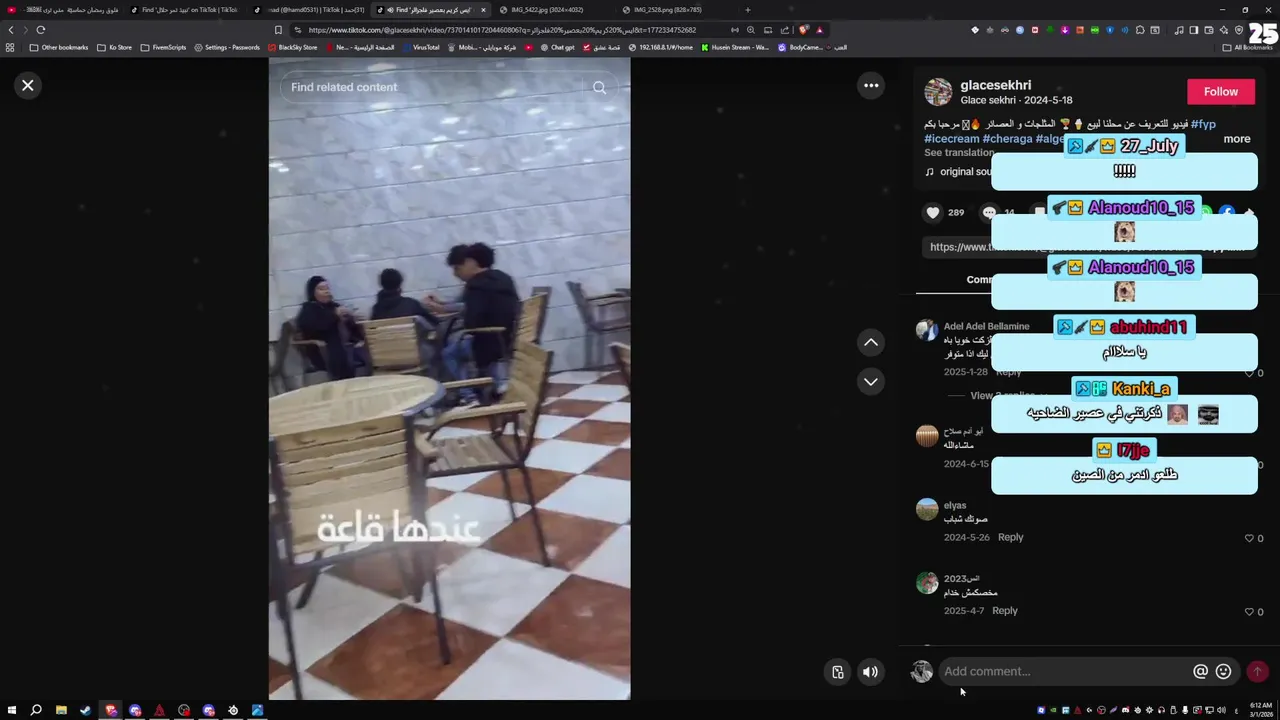The width and height of the screenshot is (1280, 720).
Task: Expand the caption with more
Action: pyautogui.click(x=1237, y=139)
